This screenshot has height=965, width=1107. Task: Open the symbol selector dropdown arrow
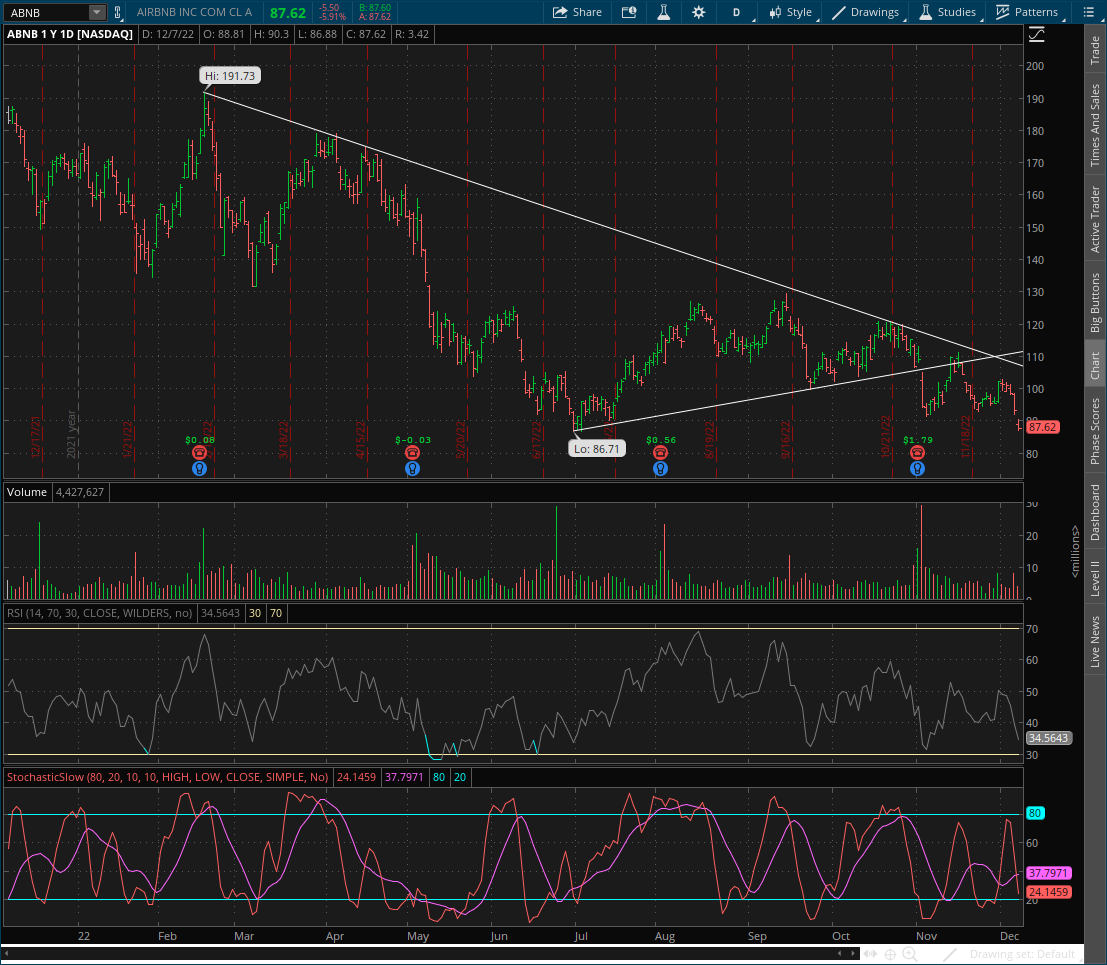pyautogui.click(x=97, y=12)
